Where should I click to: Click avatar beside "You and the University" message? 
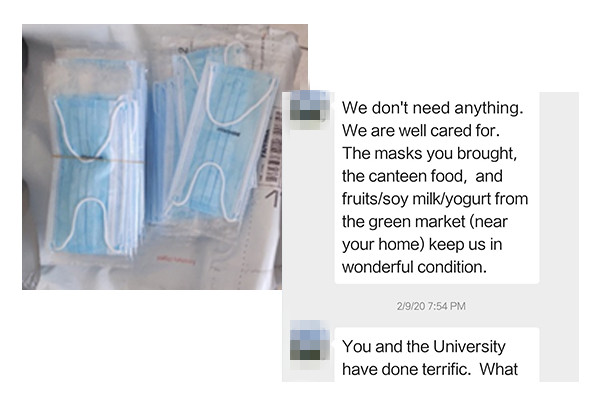click(310, 341)
